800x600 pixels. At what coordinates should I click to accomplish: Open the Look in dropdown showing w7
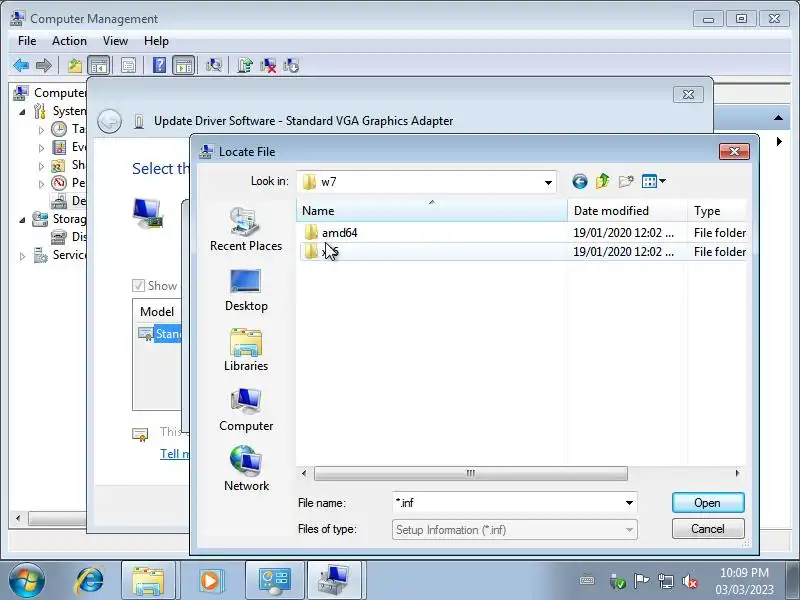427,182
